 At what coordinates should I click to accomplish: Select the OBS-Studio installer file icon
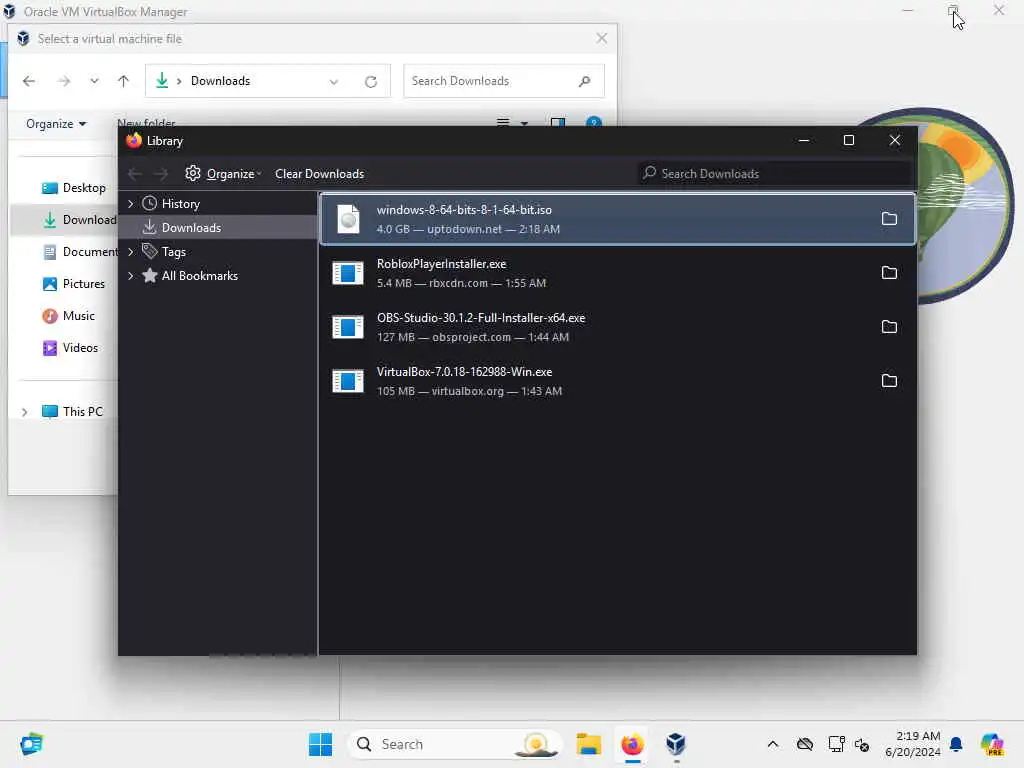348,327
